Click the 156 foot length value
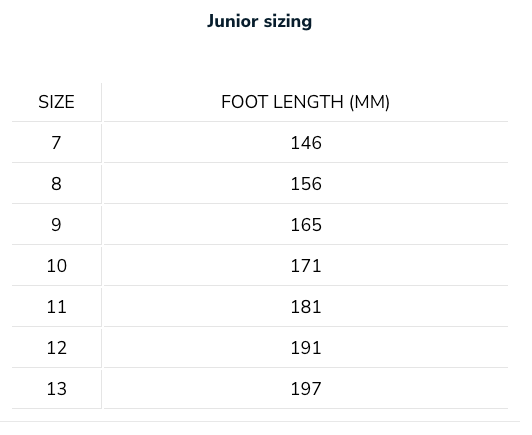 tap(306, 184)
